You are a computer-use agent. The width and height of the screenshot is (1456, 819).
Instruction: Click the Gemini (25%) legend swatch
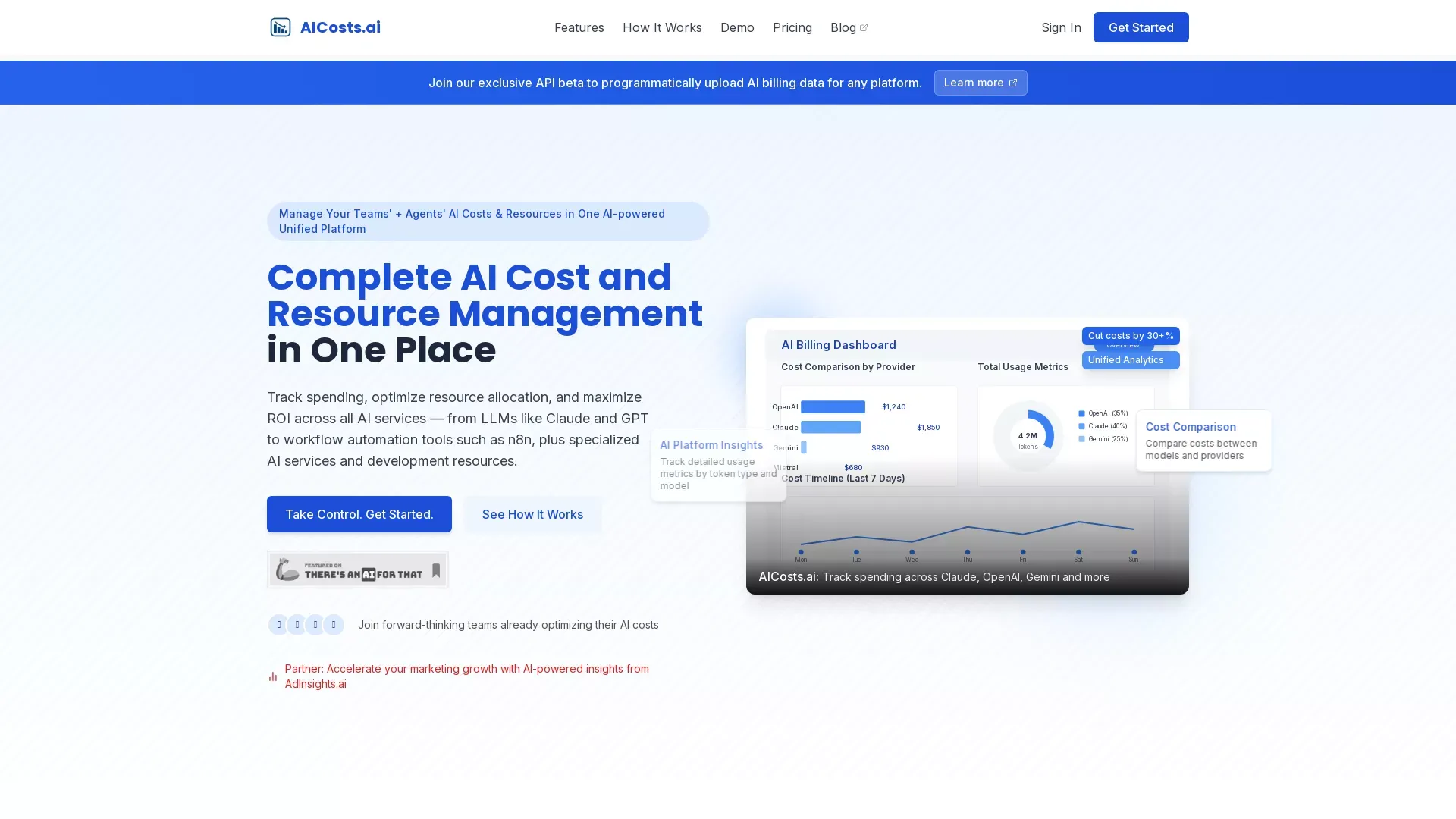tap(1081, 439)
